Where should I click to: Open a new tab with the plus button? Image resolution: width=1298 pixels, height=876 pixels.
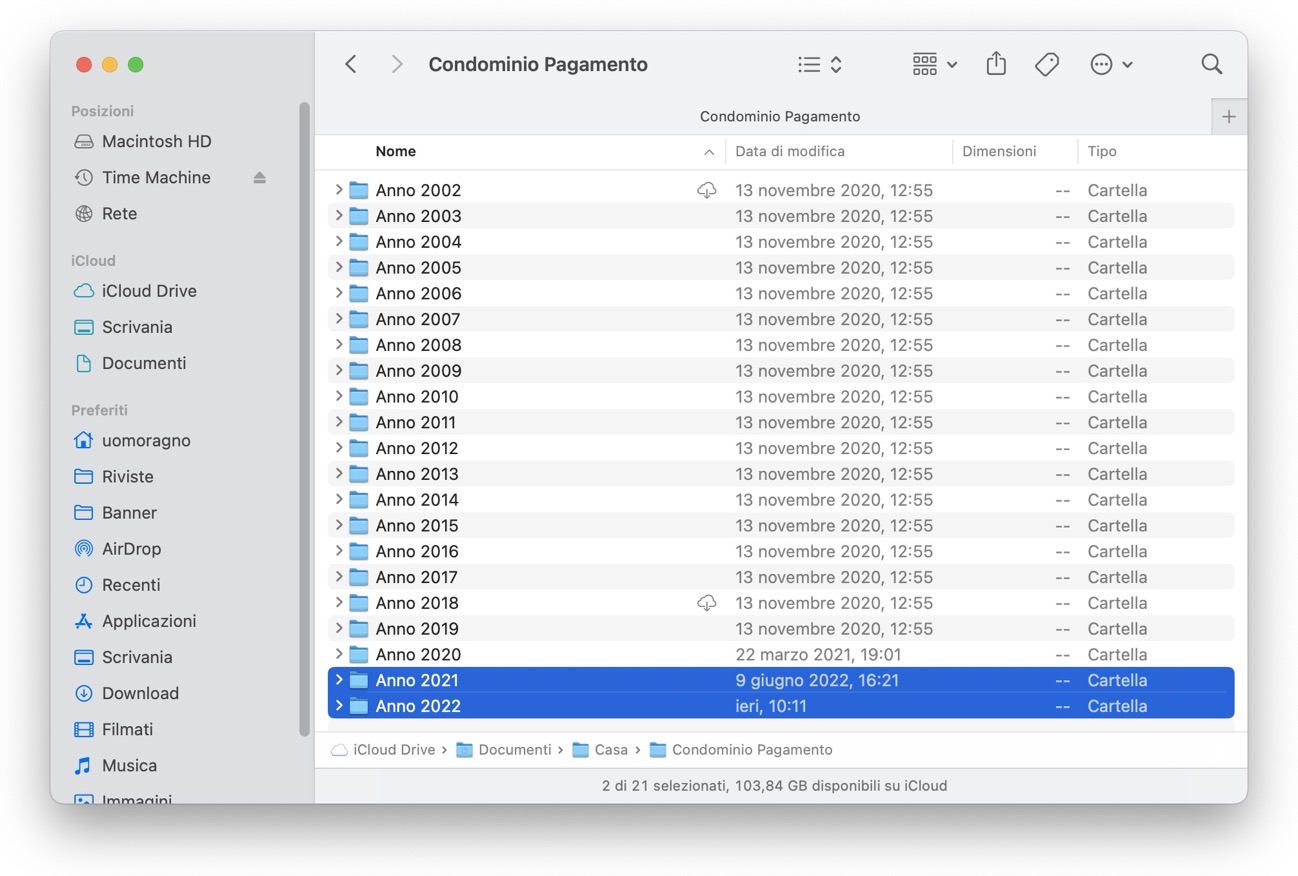[1228, 116]
